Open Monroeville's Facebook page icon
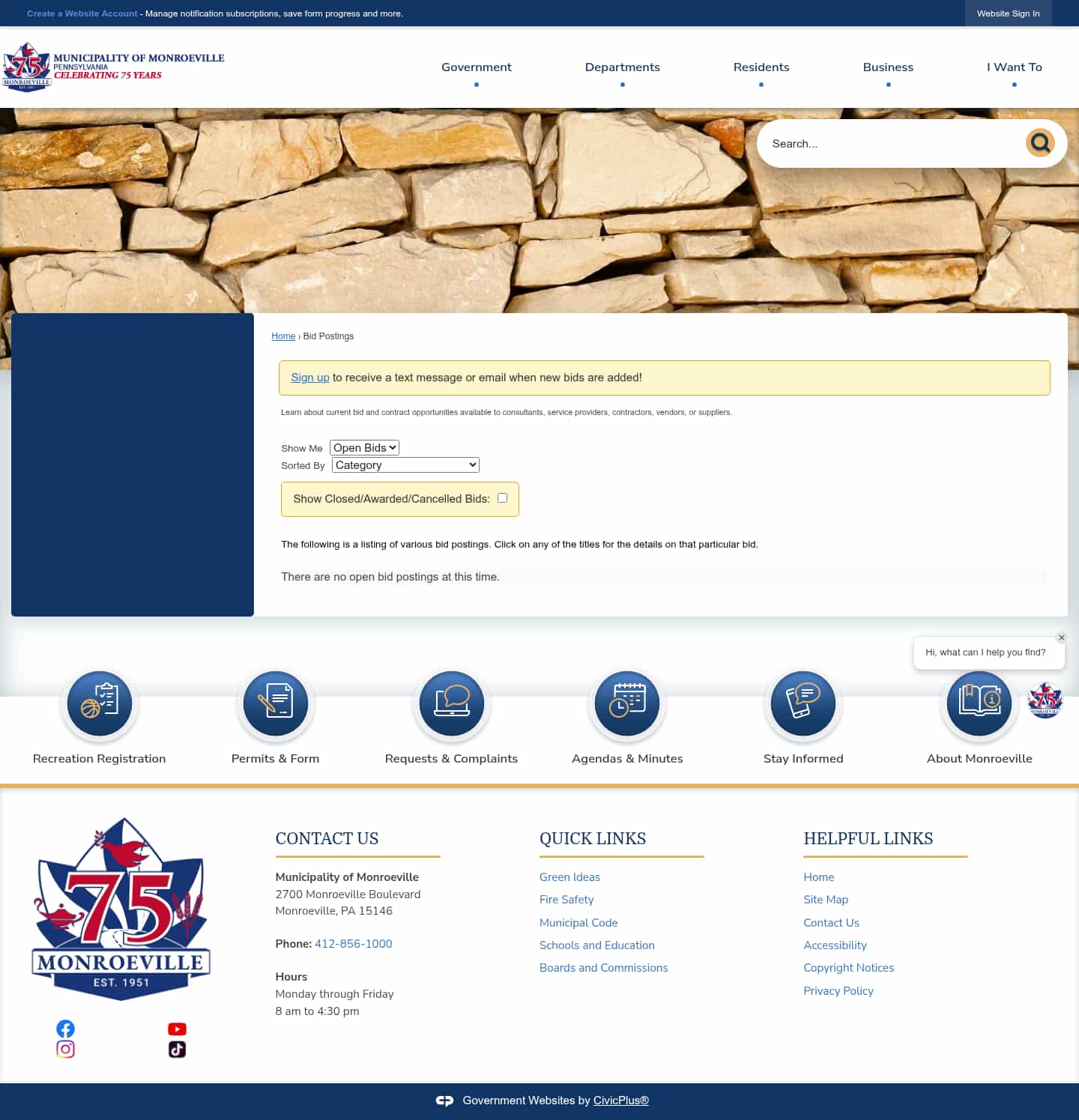Viewport: 1079px width, 1120px height. click(x=65, y=1029)
